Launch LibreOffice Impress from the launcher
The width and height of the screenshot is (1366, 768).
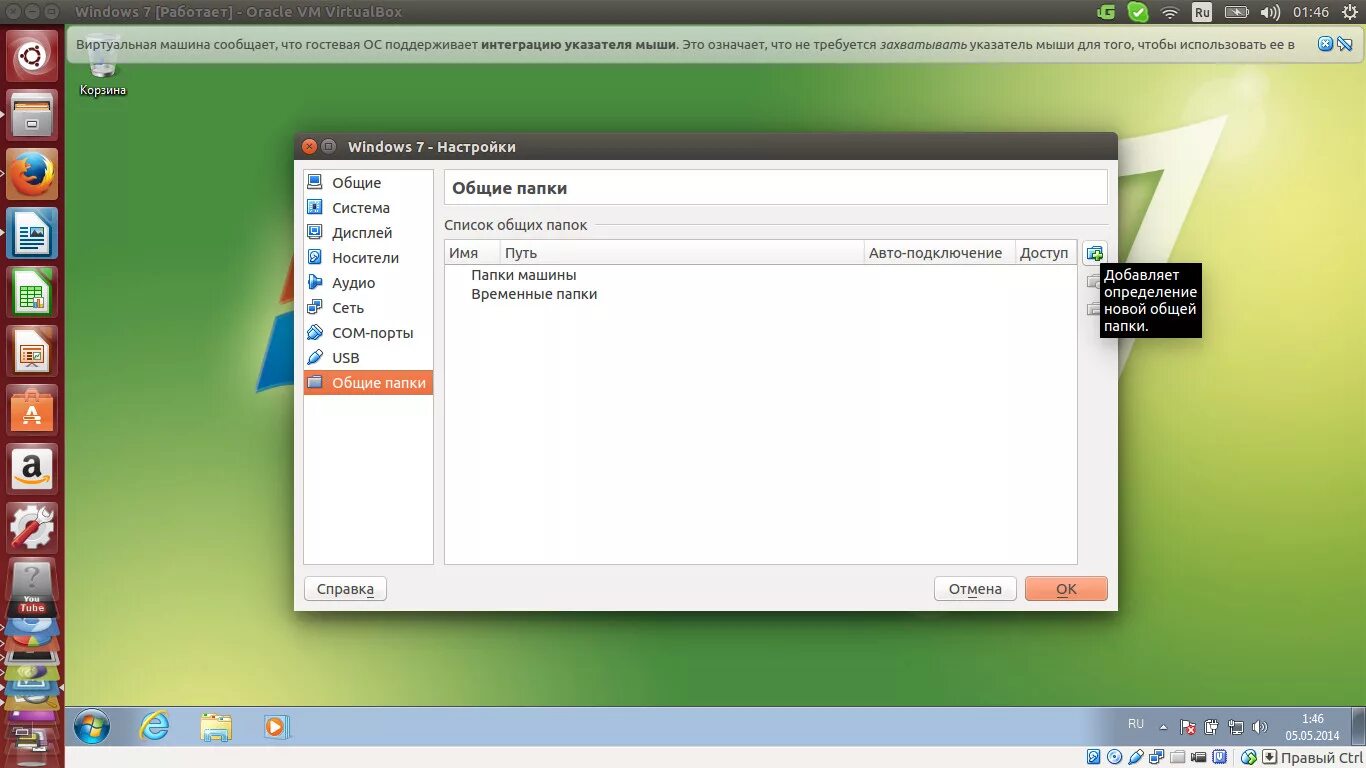point(33,351)
